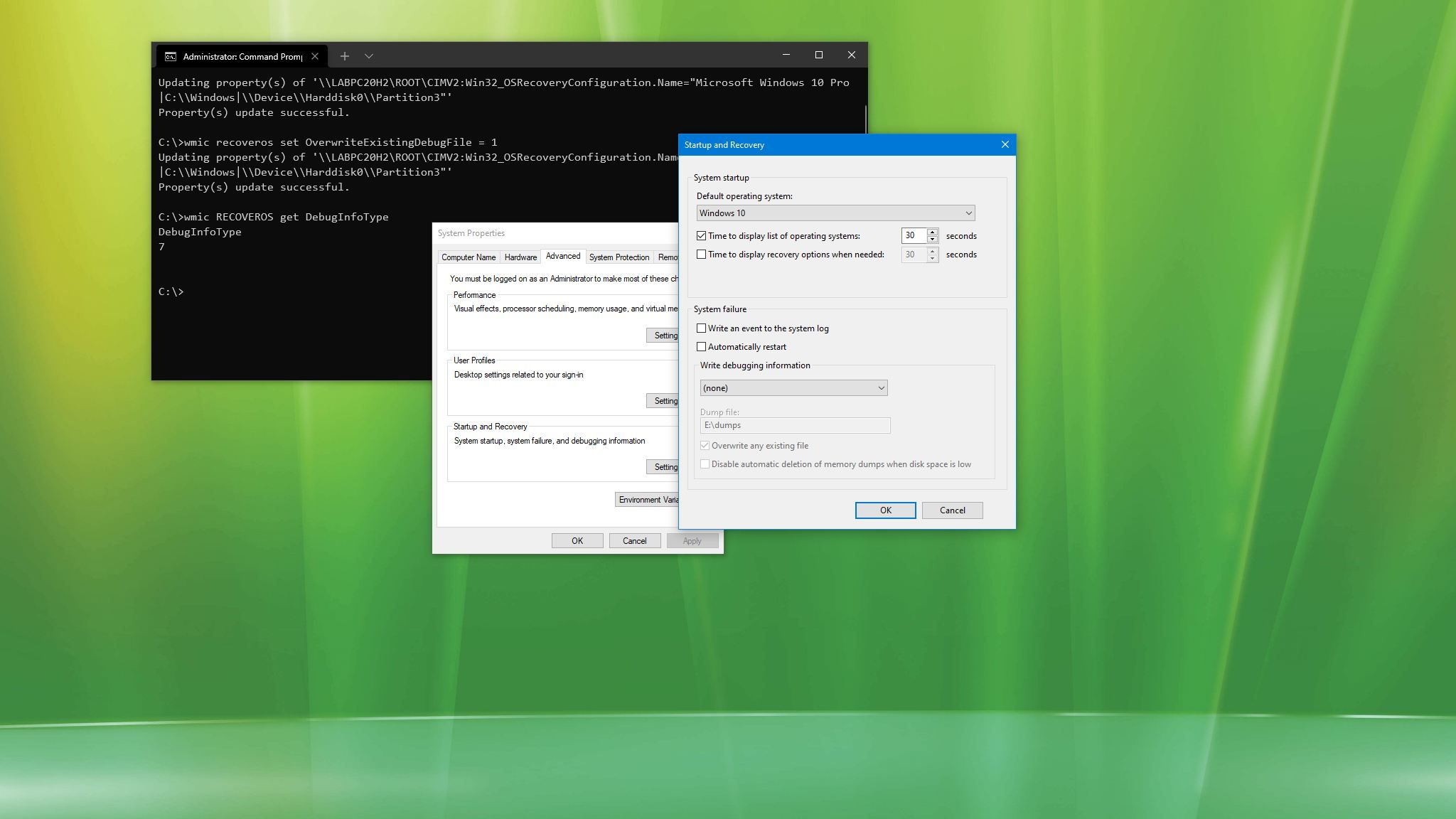Click OK in Startup and Recovery

click(x=885, y=510)
